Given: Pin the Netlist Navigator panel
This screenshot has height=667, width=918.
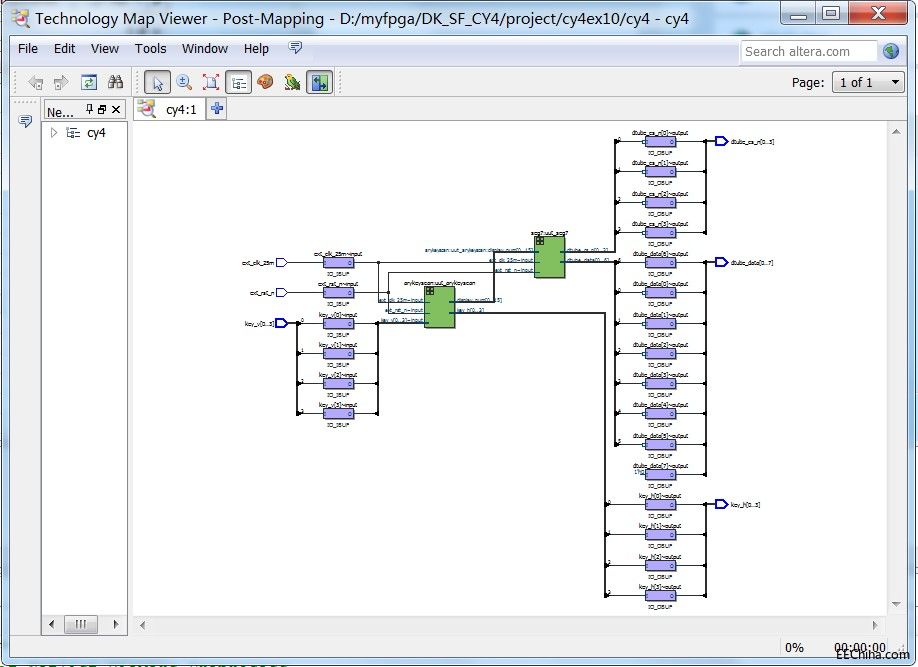Looking at the screenshot, I should 90,109.
